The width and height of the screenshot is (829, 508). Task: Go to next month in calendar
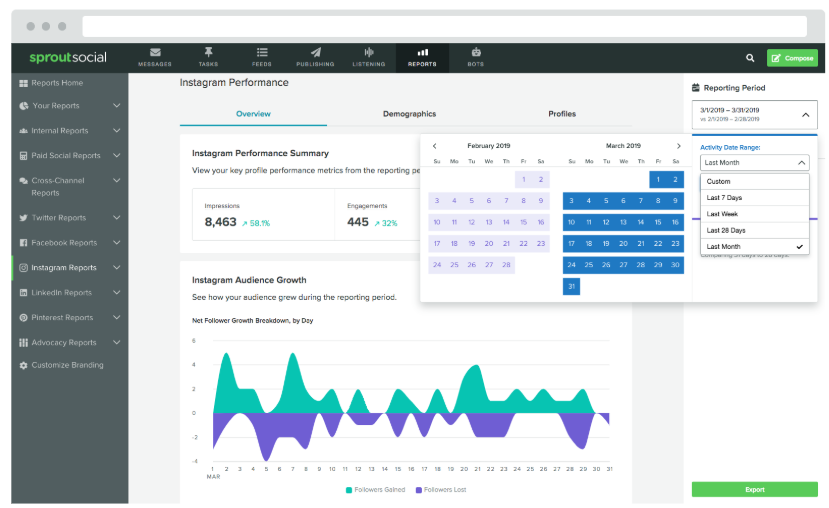(x=679, y=146)
